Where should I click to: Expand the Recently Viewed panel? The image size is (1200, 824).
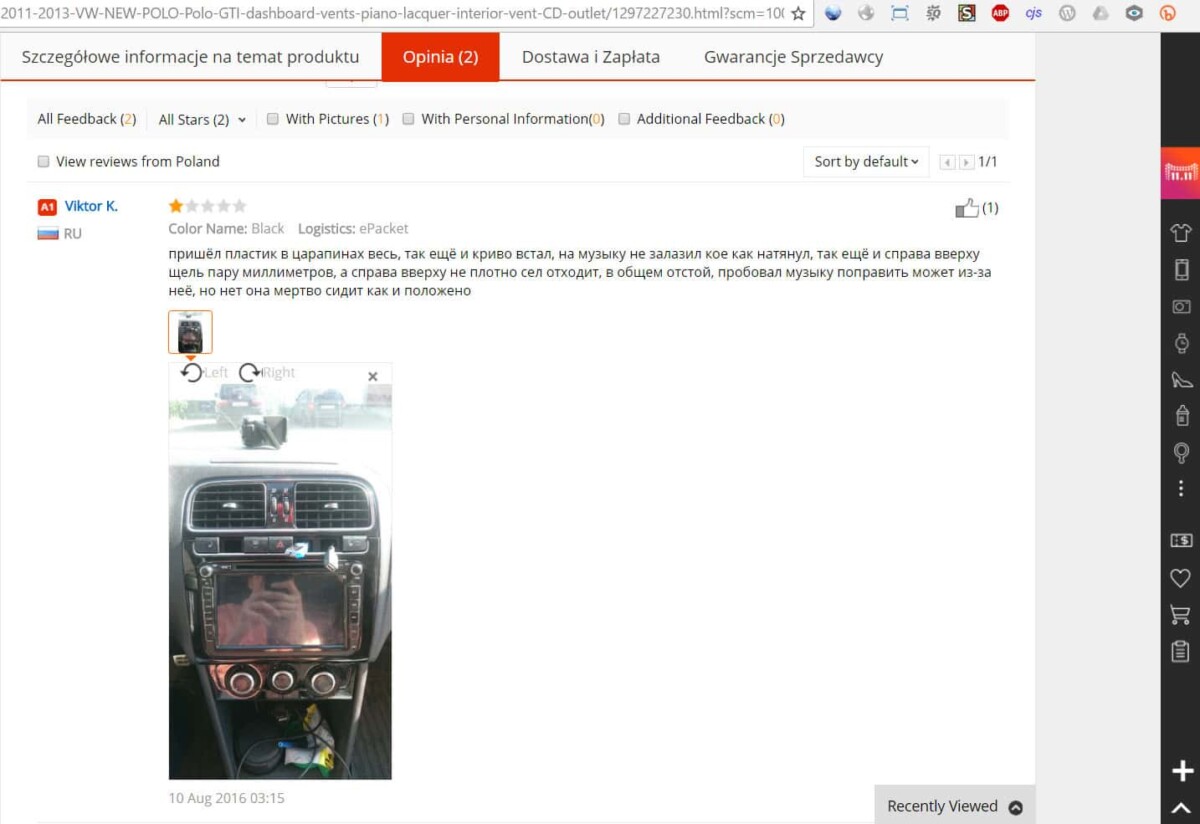955,806
